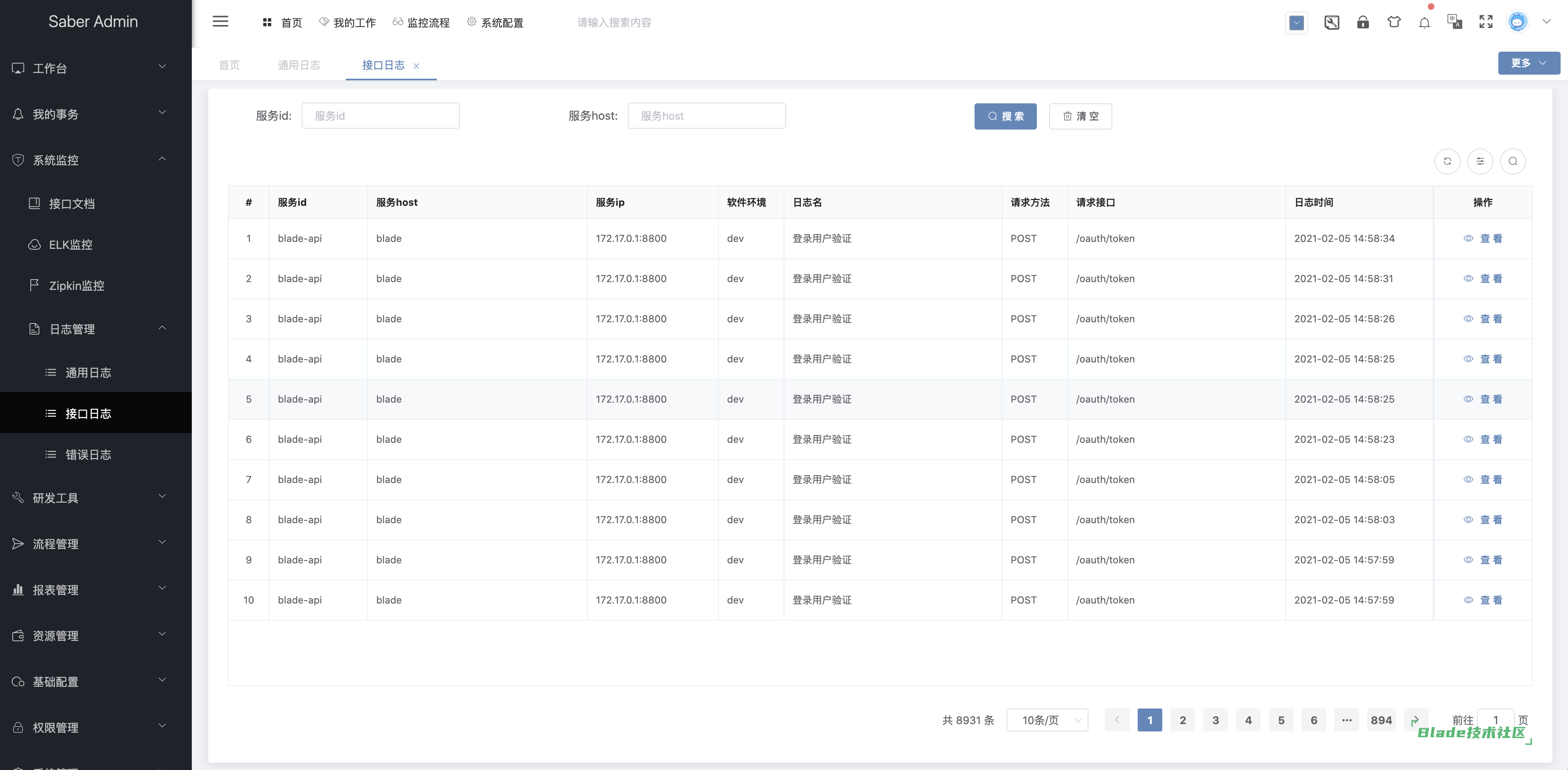The height and width of the screenshot is (770, 1568).
Task: Expand the 流程管理 sidebar menu
Action: point(95,544)
